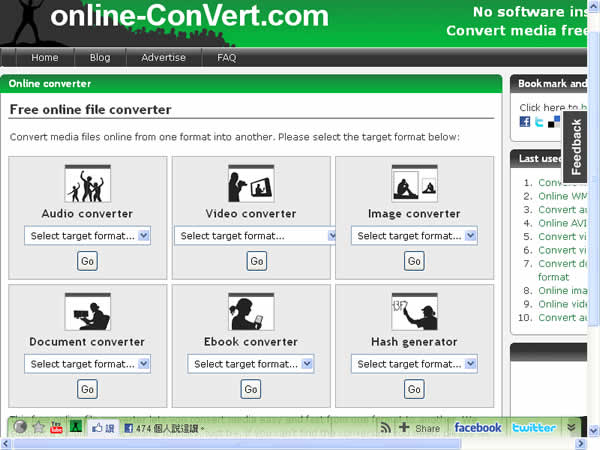Click the horizontal scrollbar thumb
The width and height of the screenshot is (600, 450).
pos(237,444)
